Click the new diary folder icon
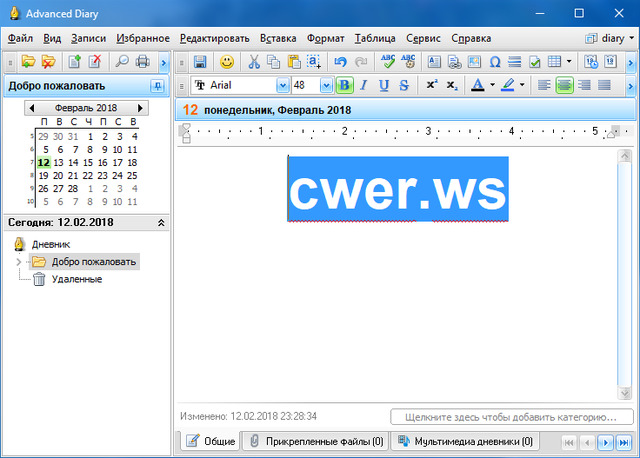640x458 pixels. tap(29, 62)
